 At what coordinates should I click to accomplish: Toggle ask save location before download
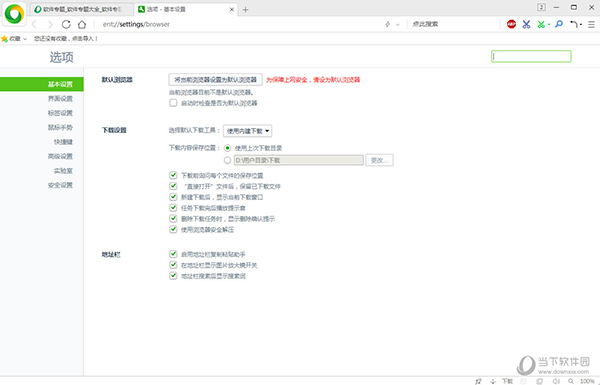point(173,176)
